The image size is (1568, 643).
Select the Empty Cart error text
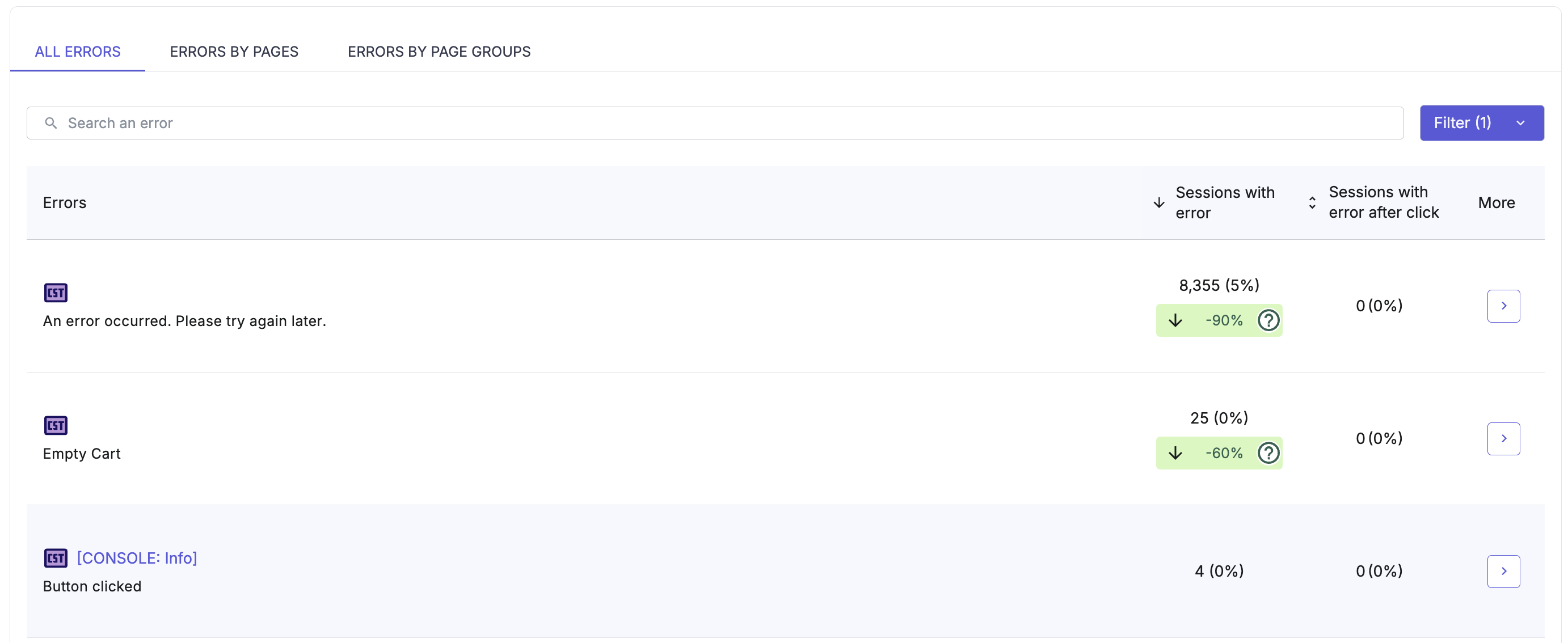click(x=82, y=454)
